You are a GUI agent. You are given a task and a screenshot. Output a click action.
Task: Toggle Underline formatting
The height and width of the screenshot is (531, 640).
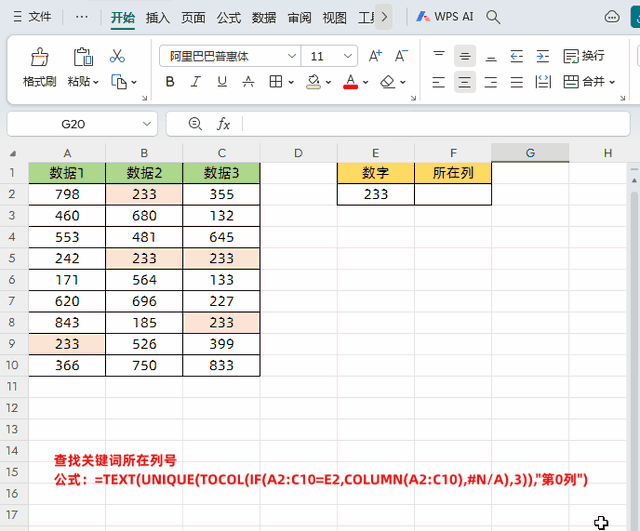(x=222, y=82)
